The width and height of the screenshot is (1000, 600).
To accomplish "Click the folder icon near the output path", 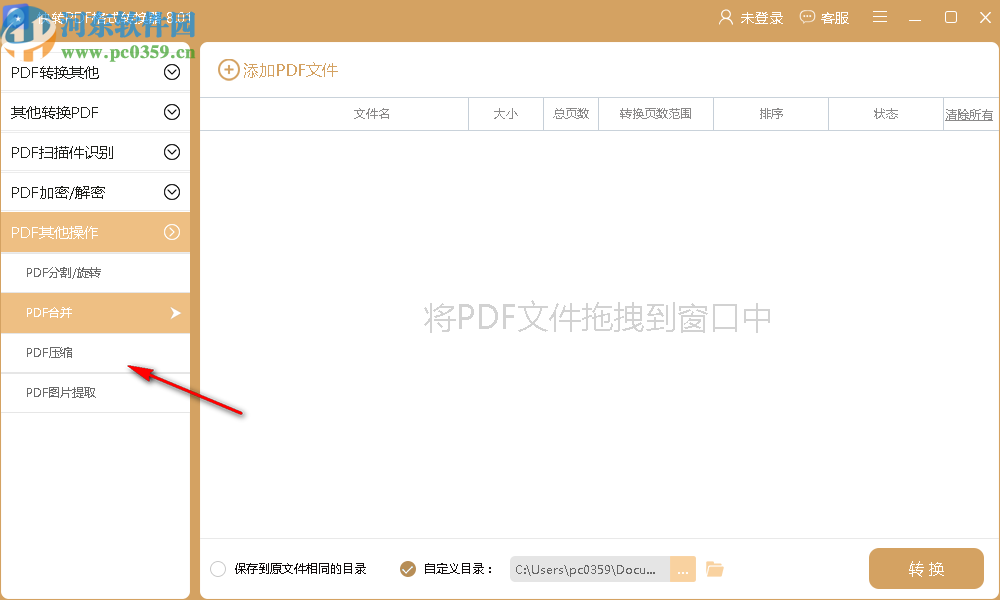I will 714,568.
